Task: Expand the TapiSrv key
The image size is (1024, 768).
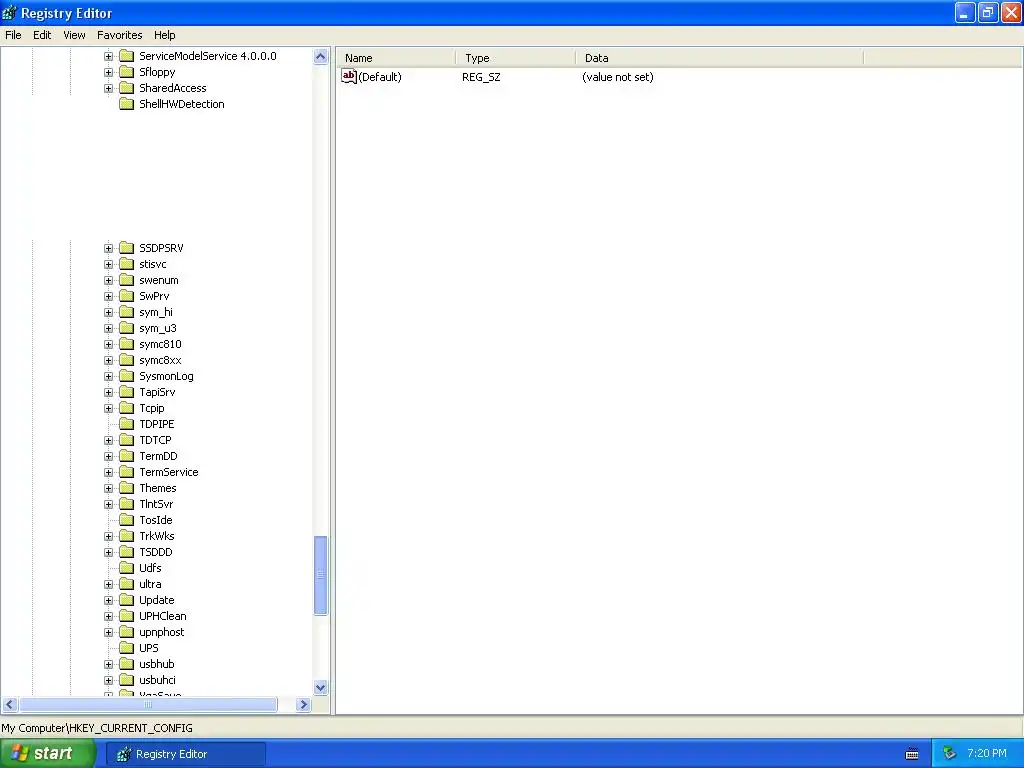Action: [108, 392]
